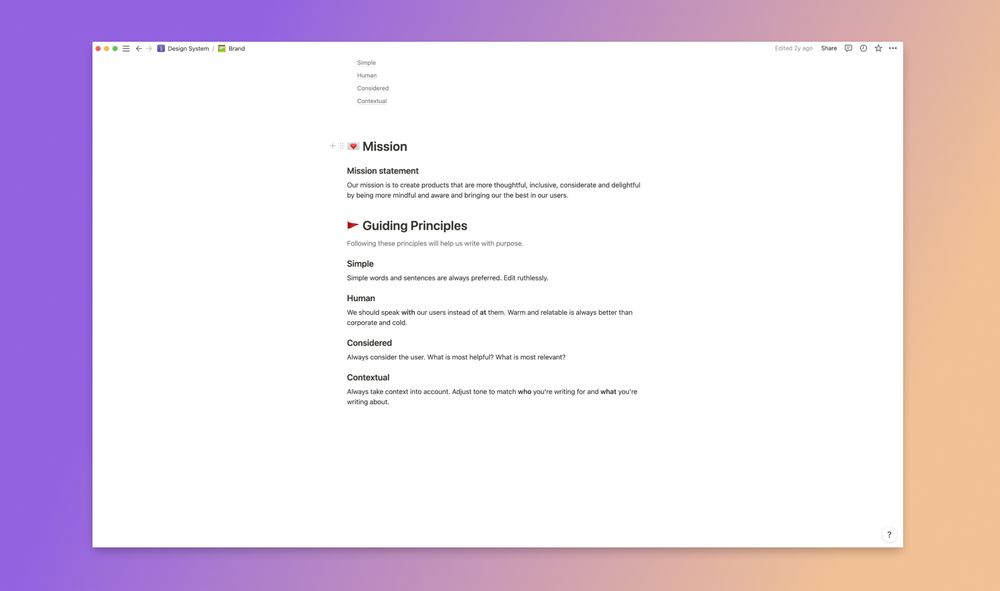Open the comments panel icon

click(x=847, y=46)
